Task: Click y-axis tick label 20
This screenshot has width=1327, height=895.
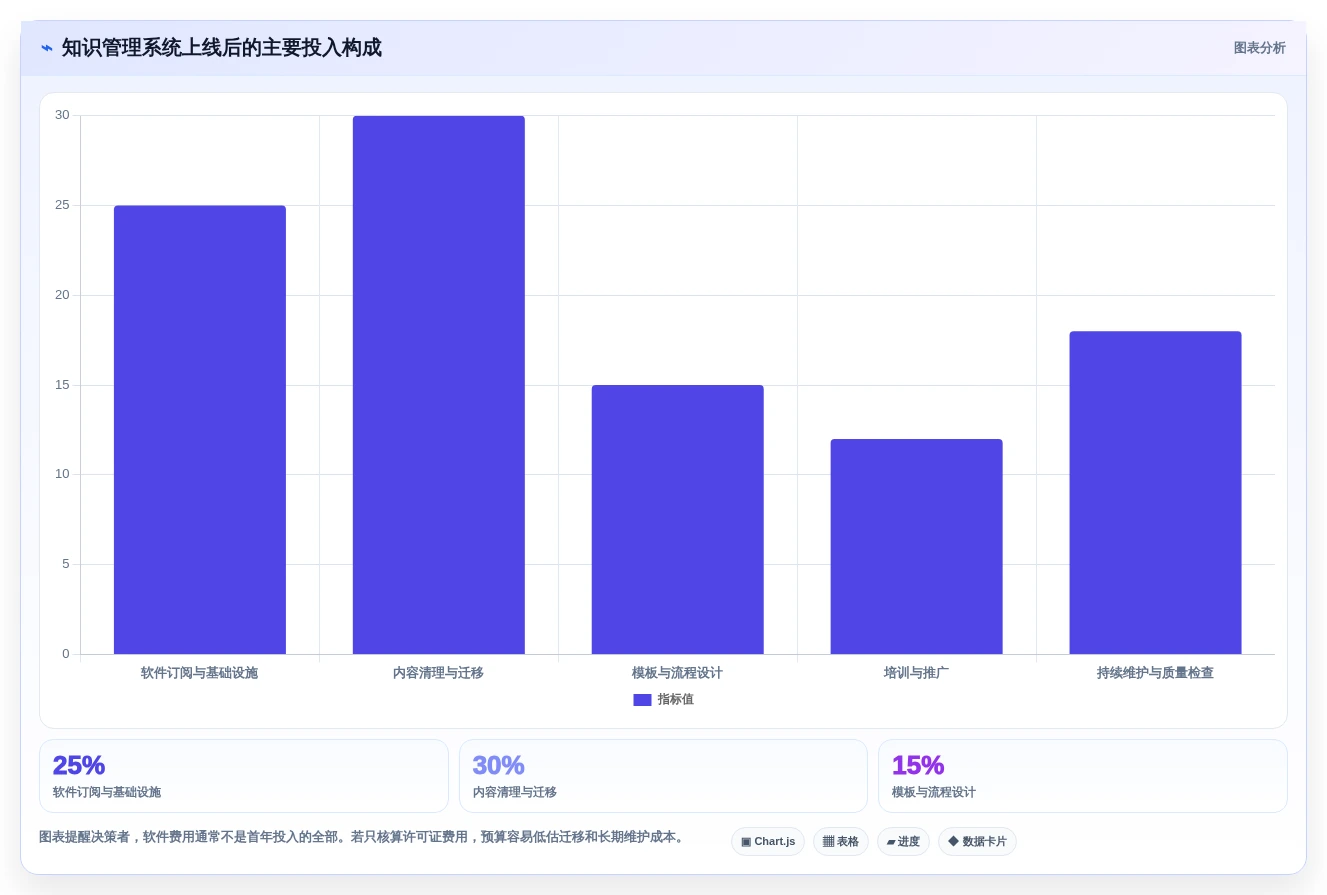Action: 62,295
